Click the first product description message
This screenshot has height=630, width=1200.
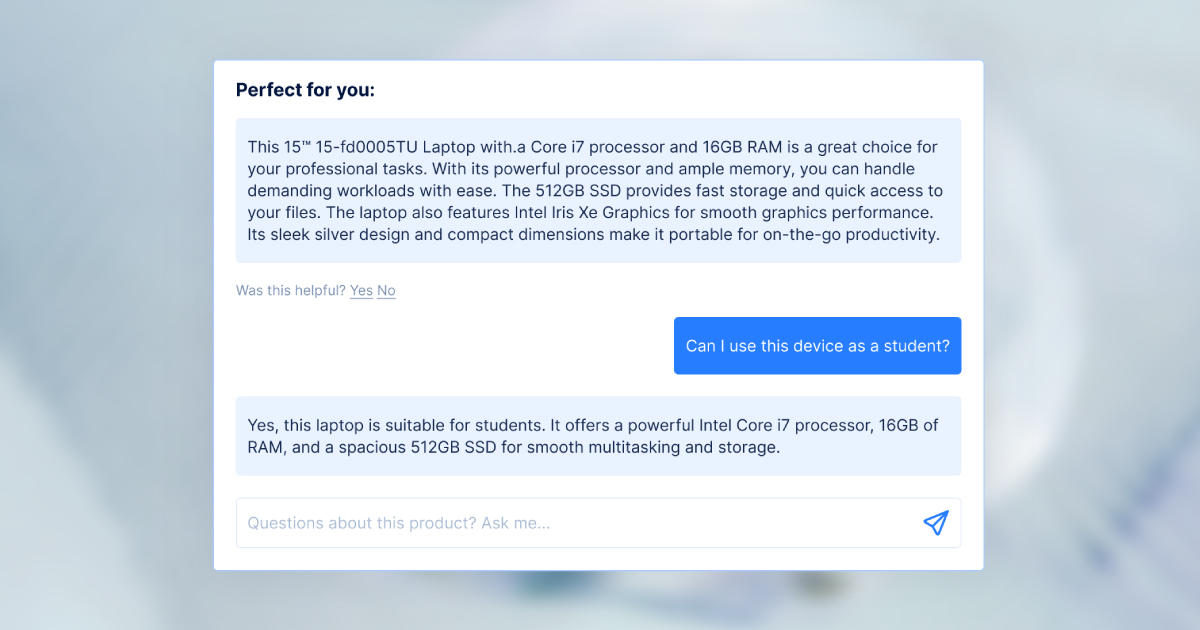pyautogui.click(x=598, y=191)
